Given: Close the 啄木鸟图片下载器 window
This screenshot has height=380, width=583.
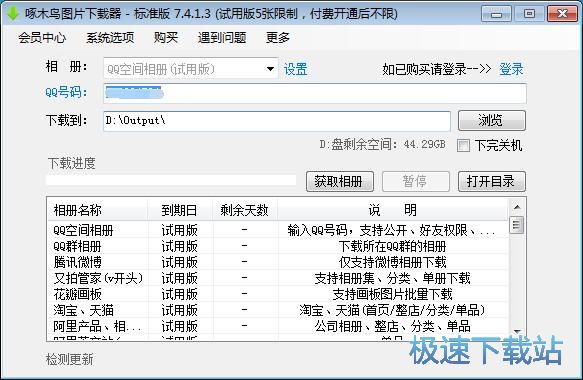Looking at the screenshot, I should (x=562, y=14).
